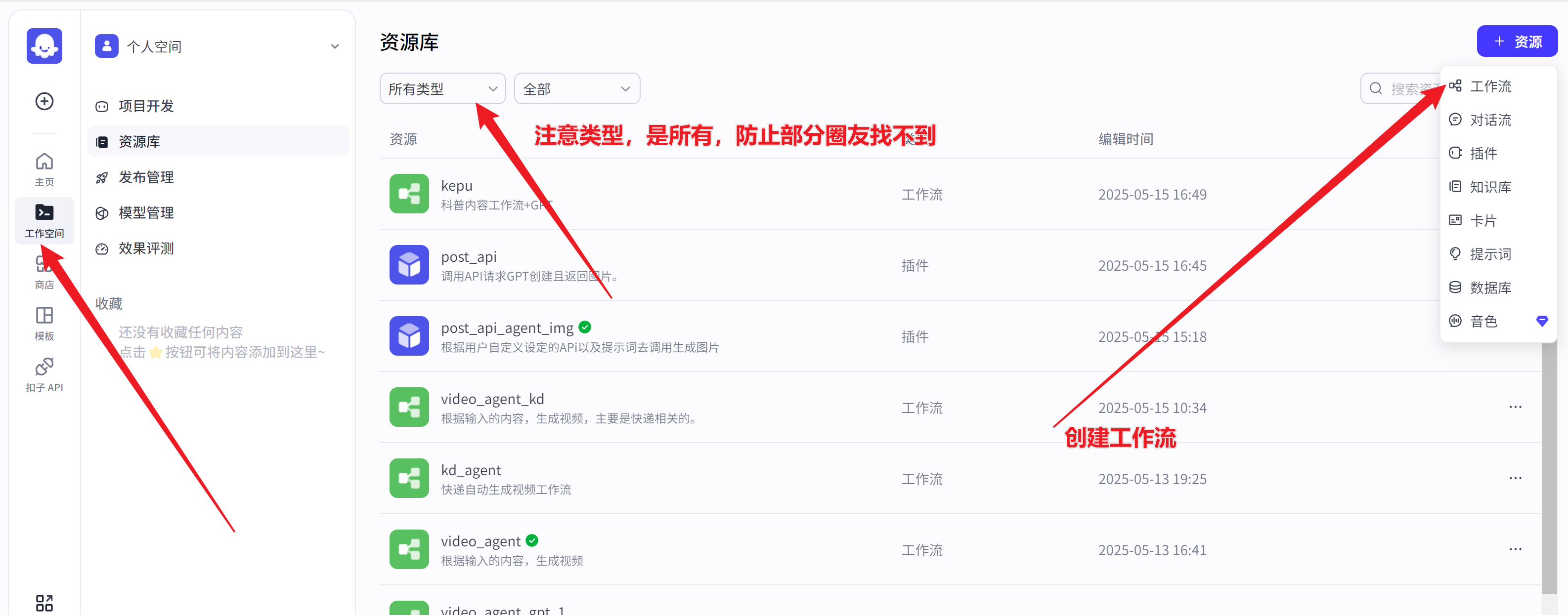Click the video_agent_kd workflow icon
Viewport: 1568px width, 615px height.
(x=409, y=407)
